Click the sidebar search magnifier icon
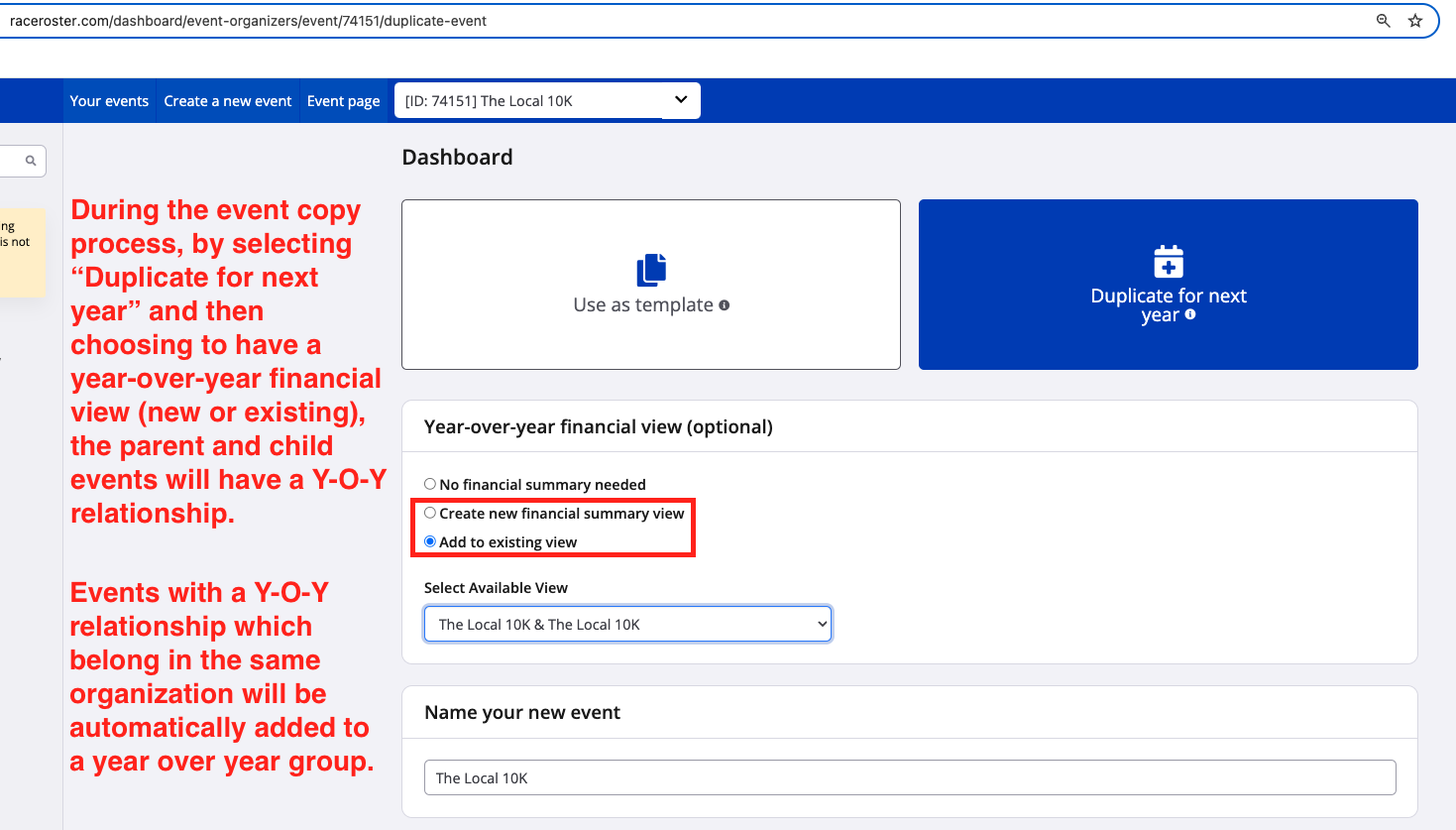This screenshot has width=1456, height=830. [31, 161]
